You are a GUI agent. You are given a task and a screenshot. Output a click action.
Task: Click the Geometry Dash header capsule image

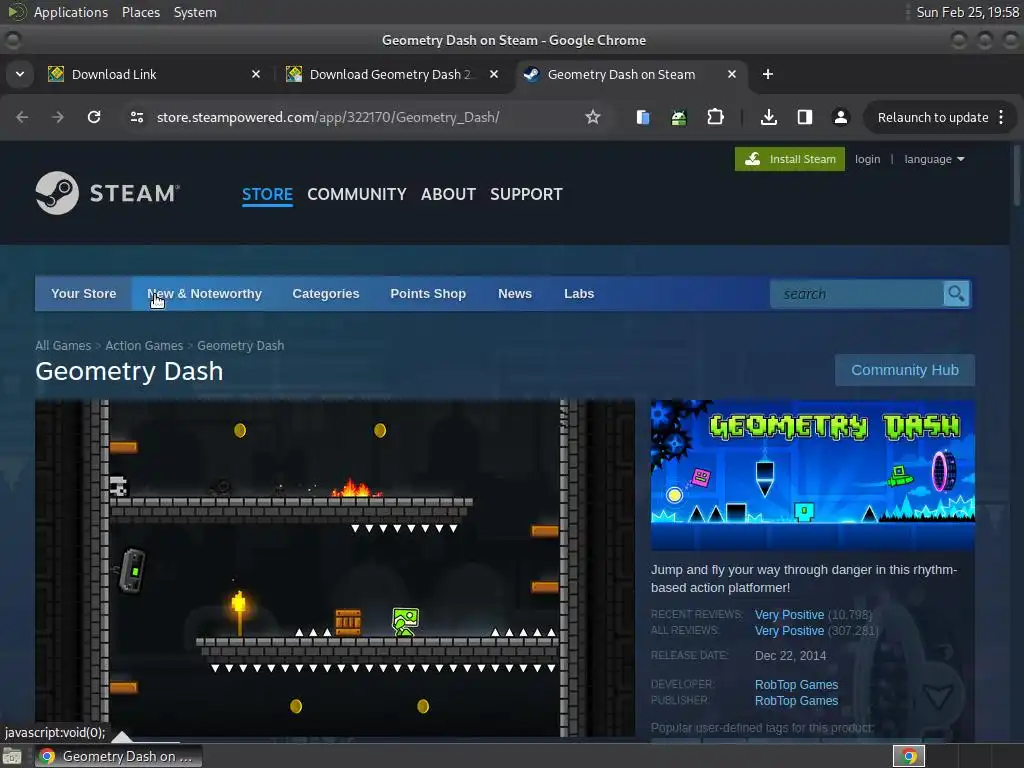click(x=812, y=475)
